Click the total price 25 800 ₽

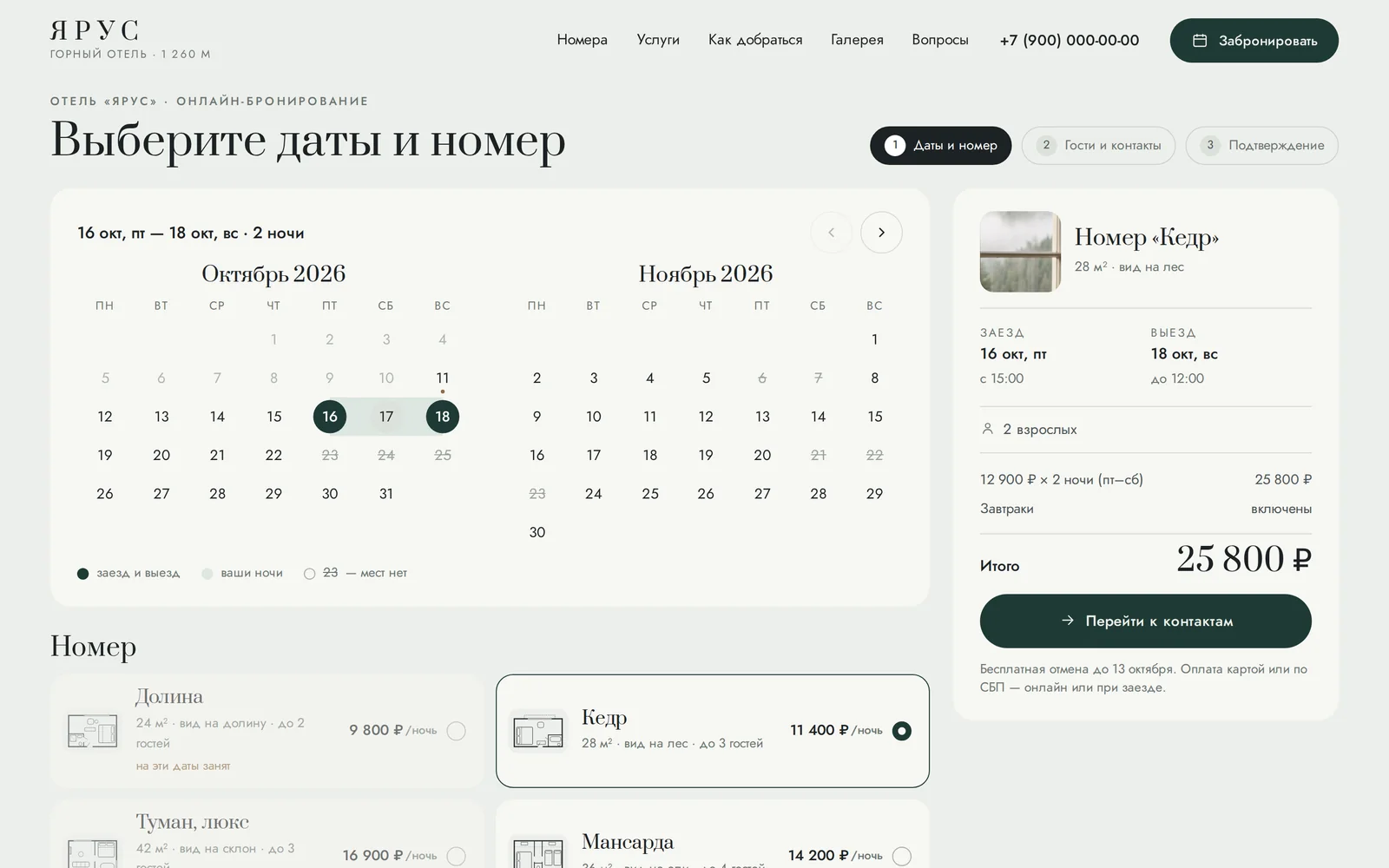[1244, 559]
